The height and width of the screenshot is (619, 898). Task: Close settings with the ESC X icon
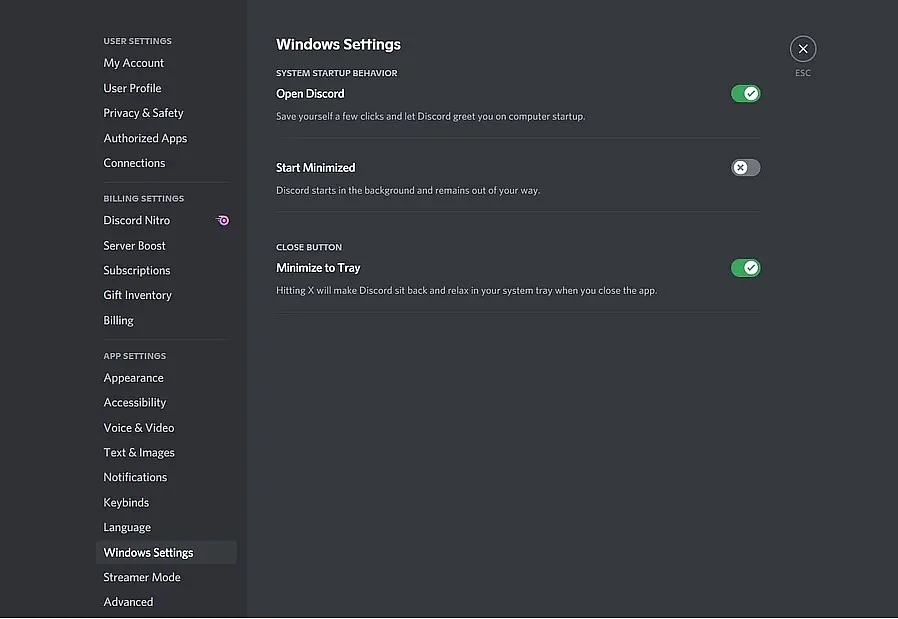pyautogui.click(x=802, y=49)
